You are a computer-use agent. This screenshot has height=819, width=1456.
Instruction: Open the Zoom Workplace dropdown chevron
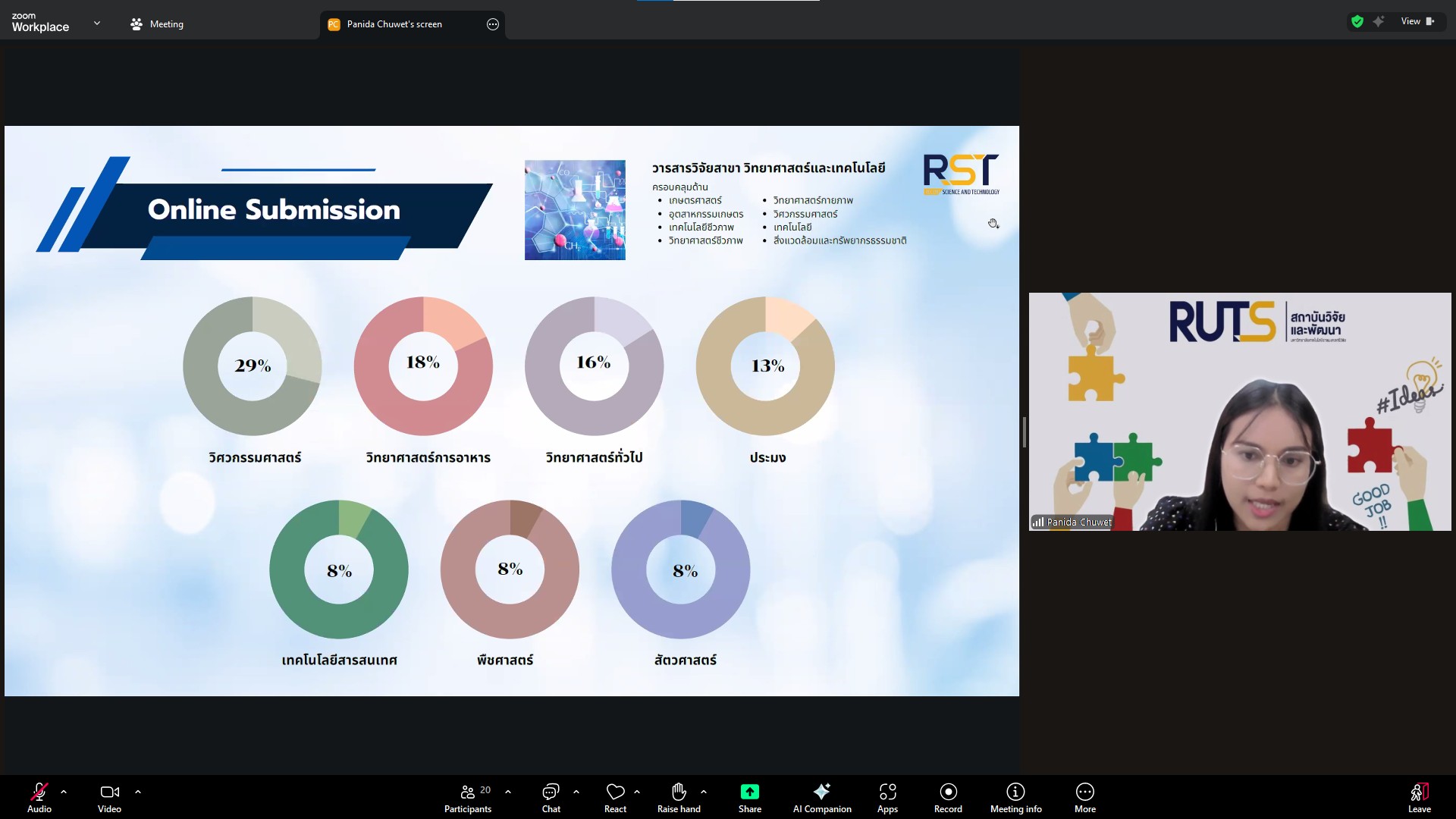97,24
